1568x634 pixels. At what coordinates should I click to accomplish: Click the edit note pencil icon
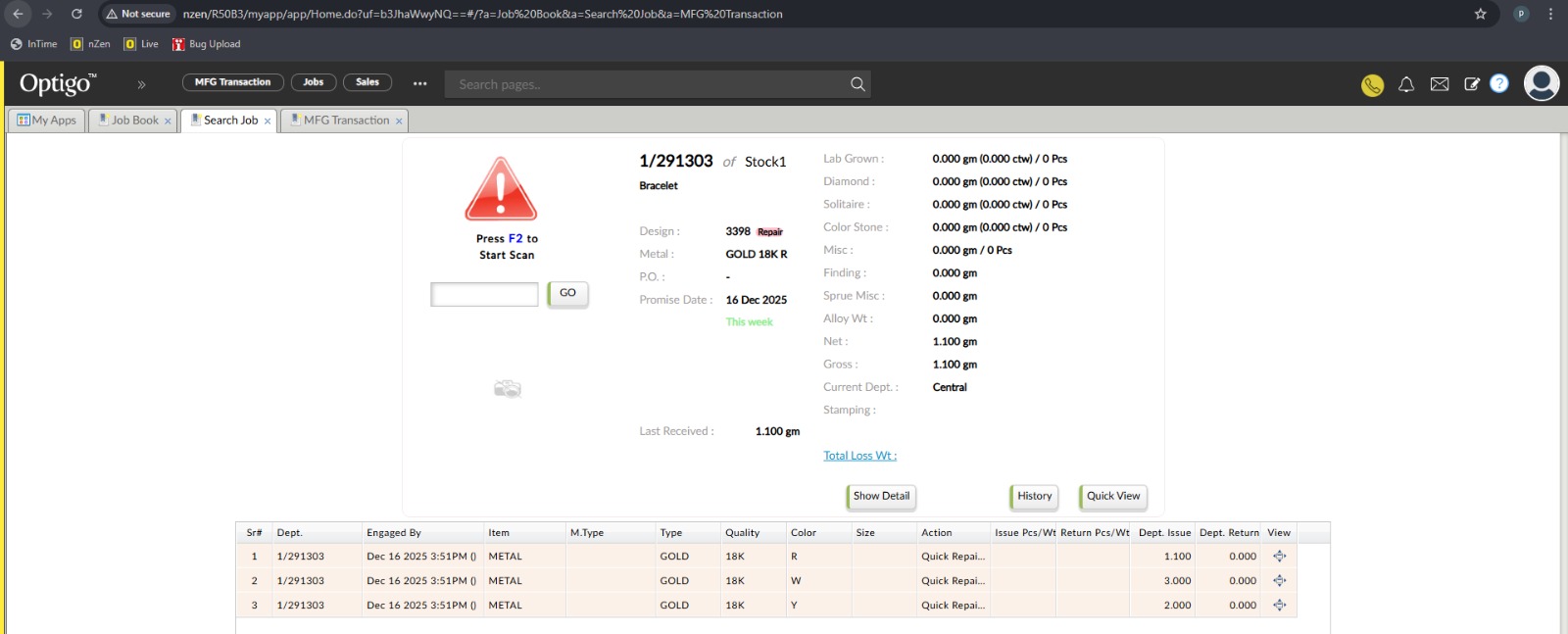[x=1471, y=84]
